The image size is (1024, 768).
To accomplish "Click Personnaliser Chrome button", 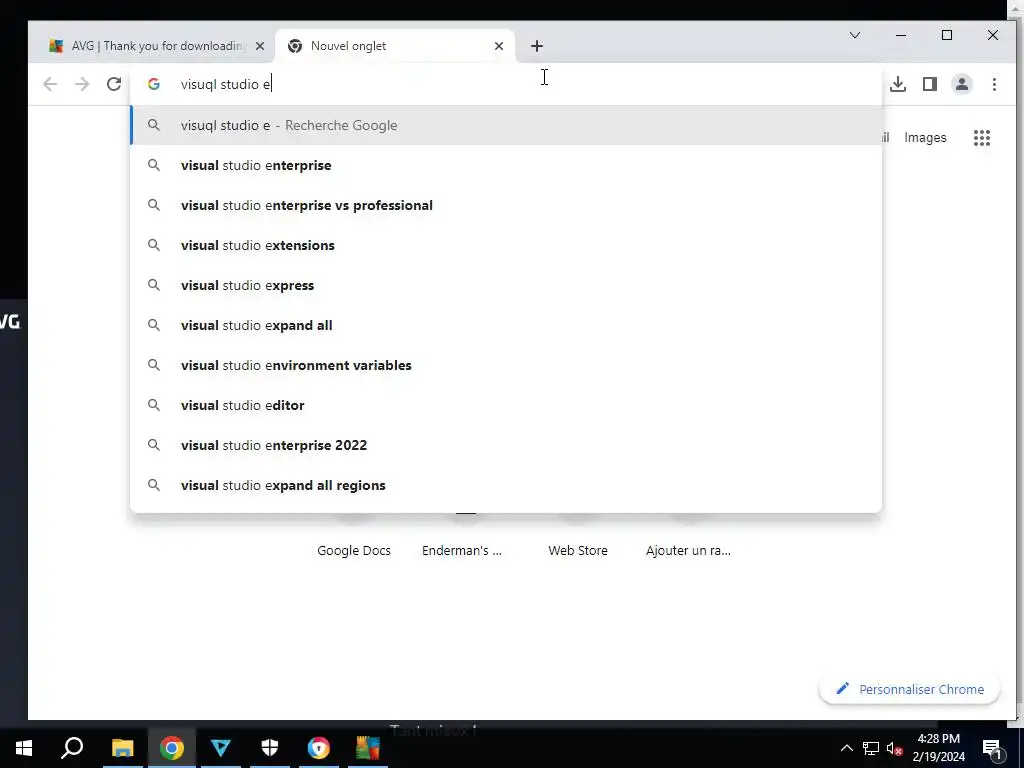I will [x=909, y=689].
